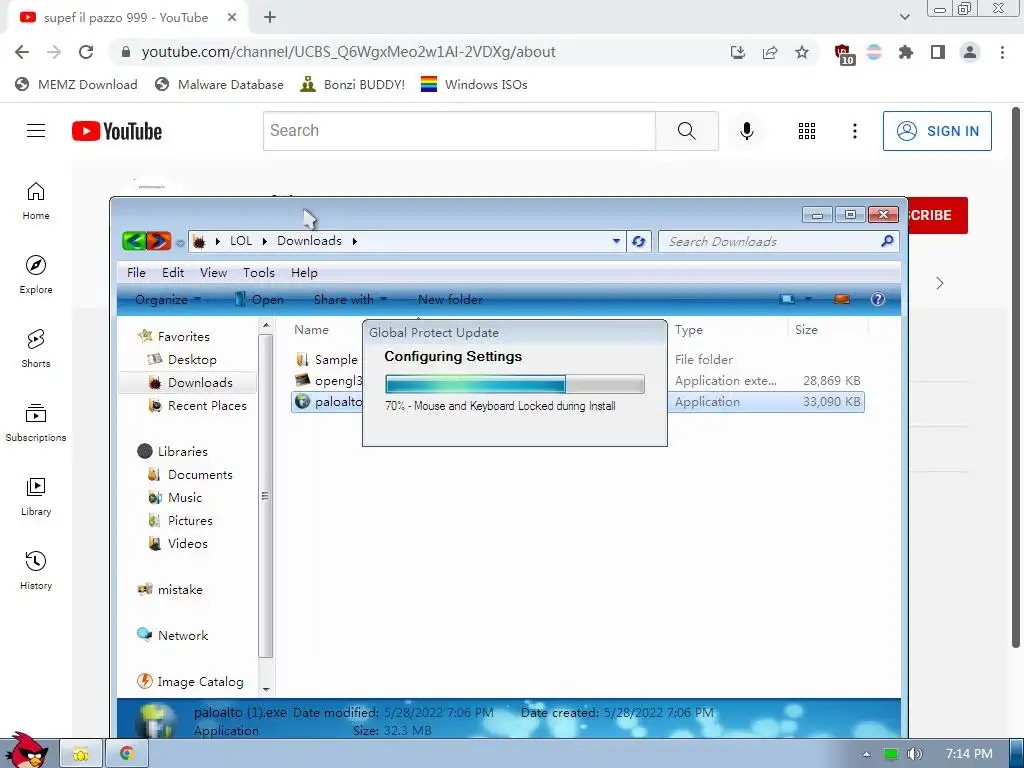Open YouTube settings three-dot menu
The width and height of the screenshot is (1024, 768).
coord(854,131)
